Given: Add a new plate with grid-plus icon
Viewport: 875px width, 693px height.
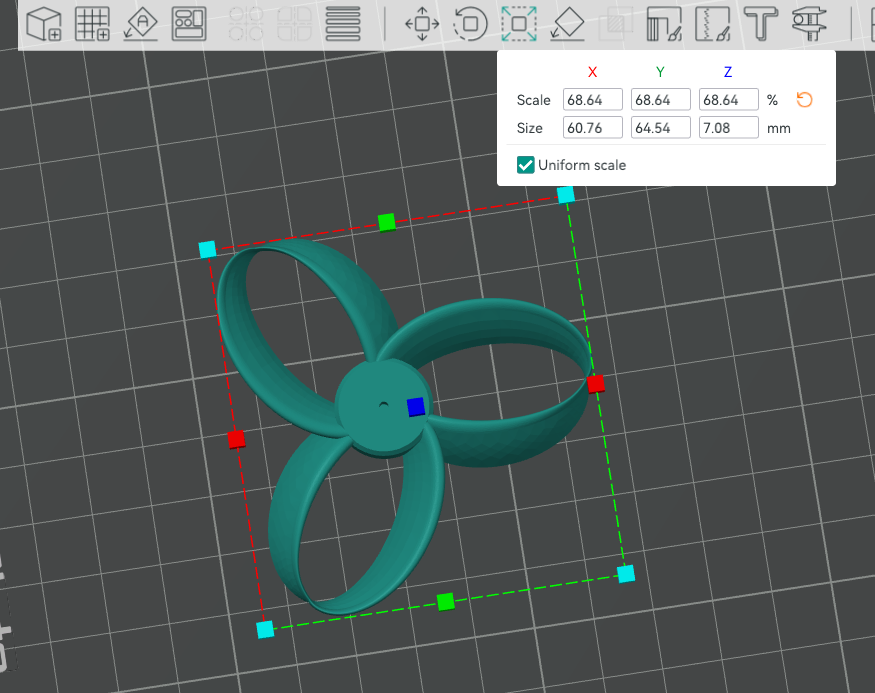Looking at the screenshot, I should (x=92, y=24).
